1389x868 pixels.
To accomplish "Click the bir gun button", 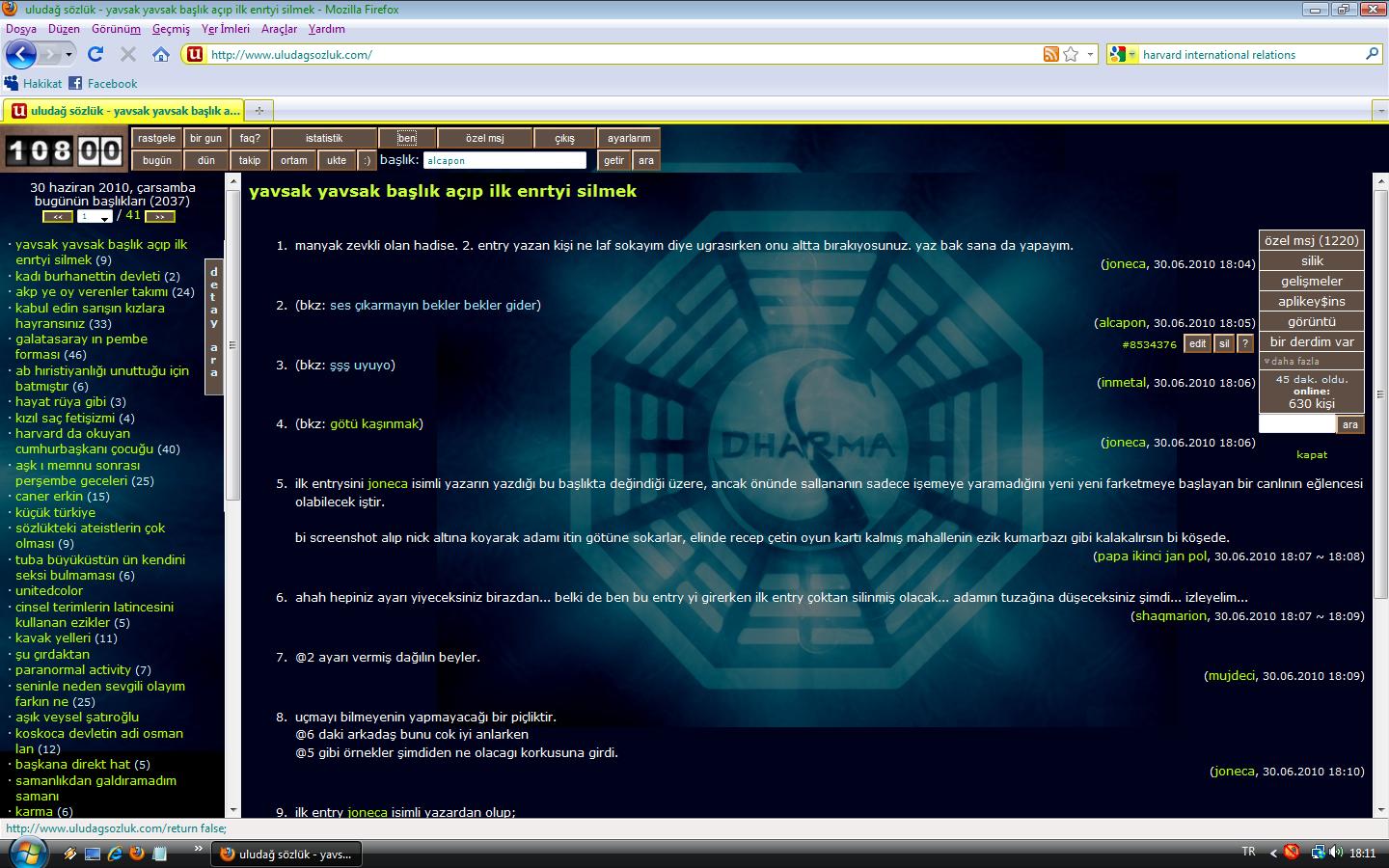I will pos(205,139).
